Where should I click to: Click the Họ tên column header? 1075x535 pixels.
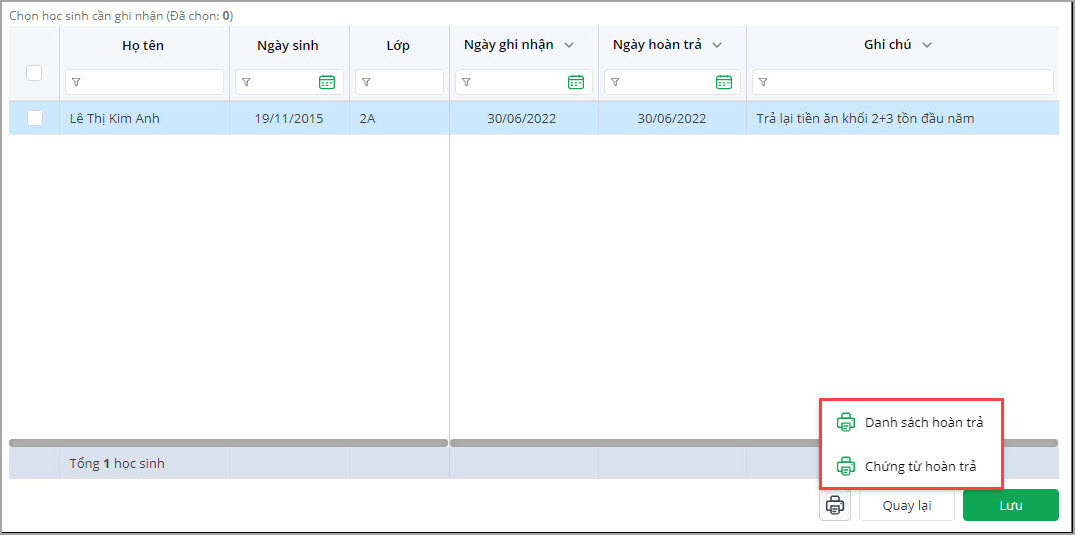pyautogui.click(x=143, y=46)
